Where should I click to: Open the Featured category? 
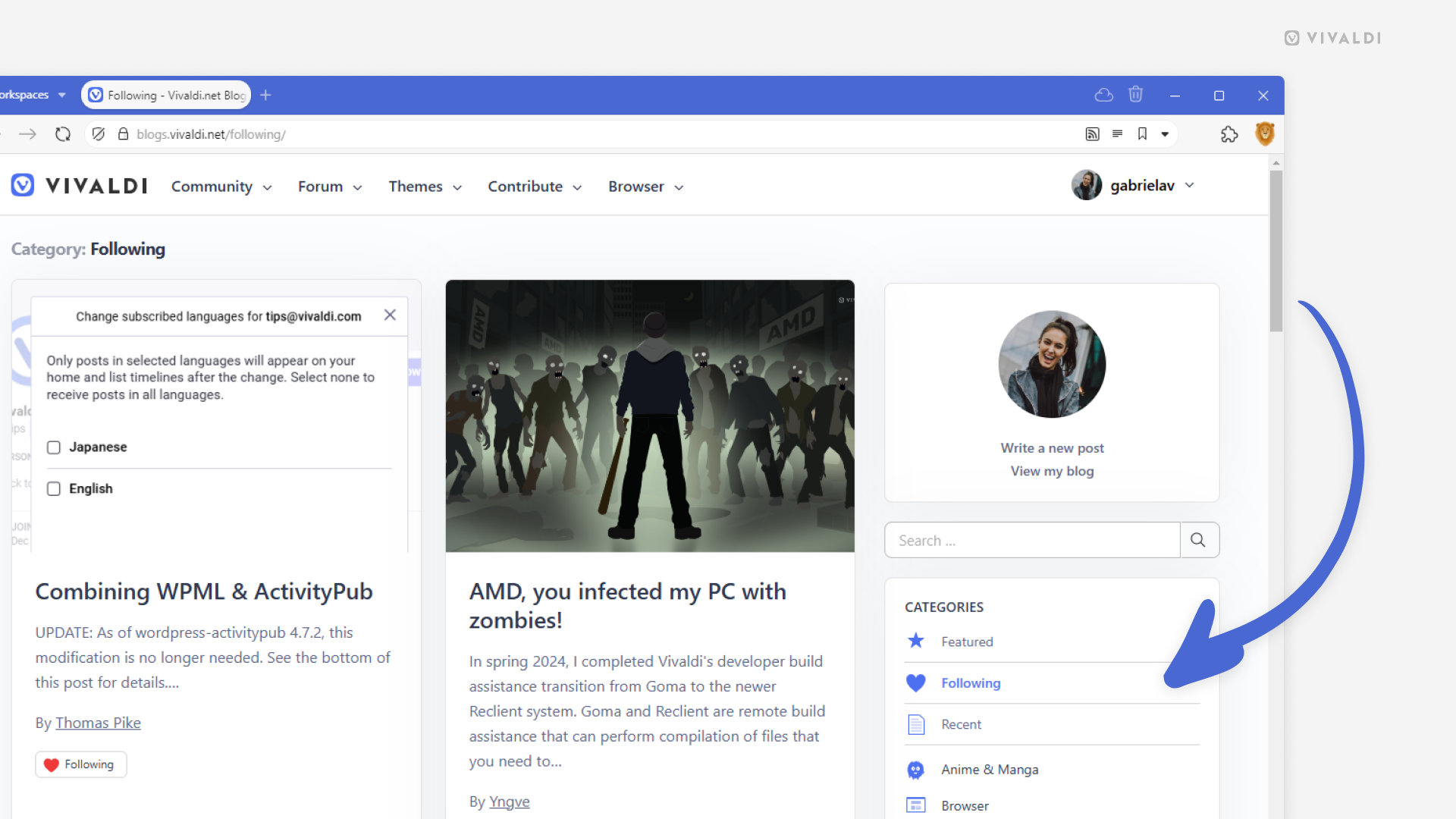pyautogui.click(x=967, y=642)
